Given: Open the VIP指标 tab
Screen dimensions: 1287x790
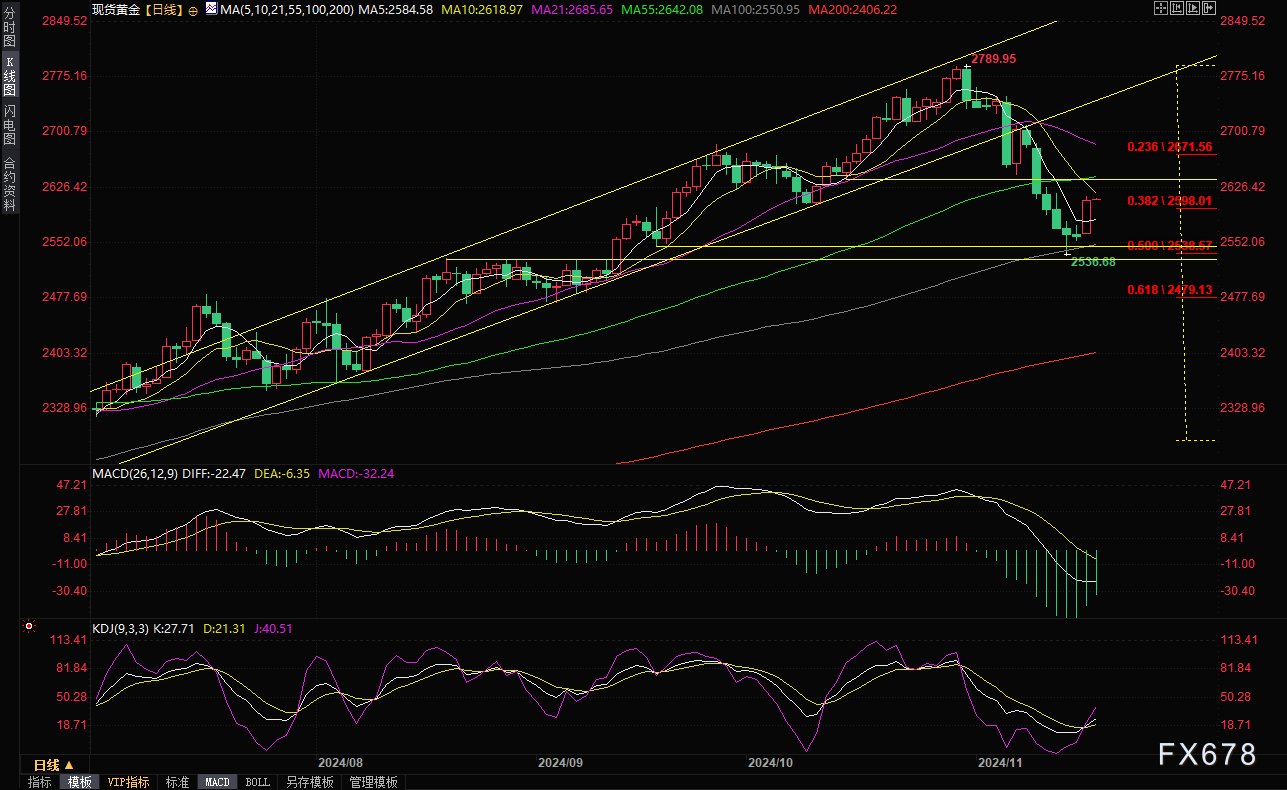Looking at the screenshot, I should [x=128, y=782].
